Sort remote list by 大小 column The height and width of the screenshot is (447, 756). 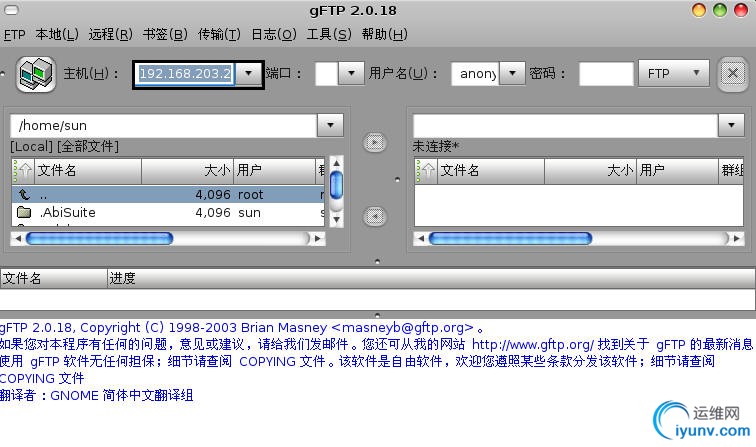pos(591,170)
